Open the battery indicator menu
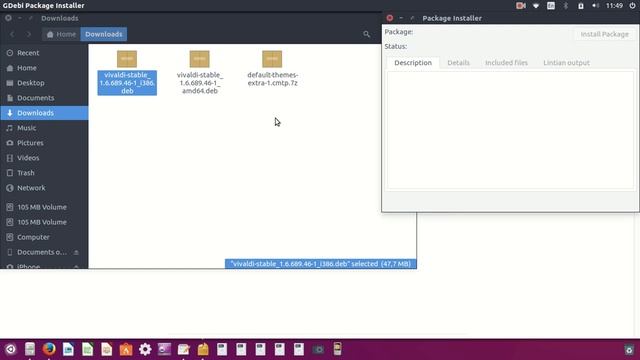 tap(580, 6)
